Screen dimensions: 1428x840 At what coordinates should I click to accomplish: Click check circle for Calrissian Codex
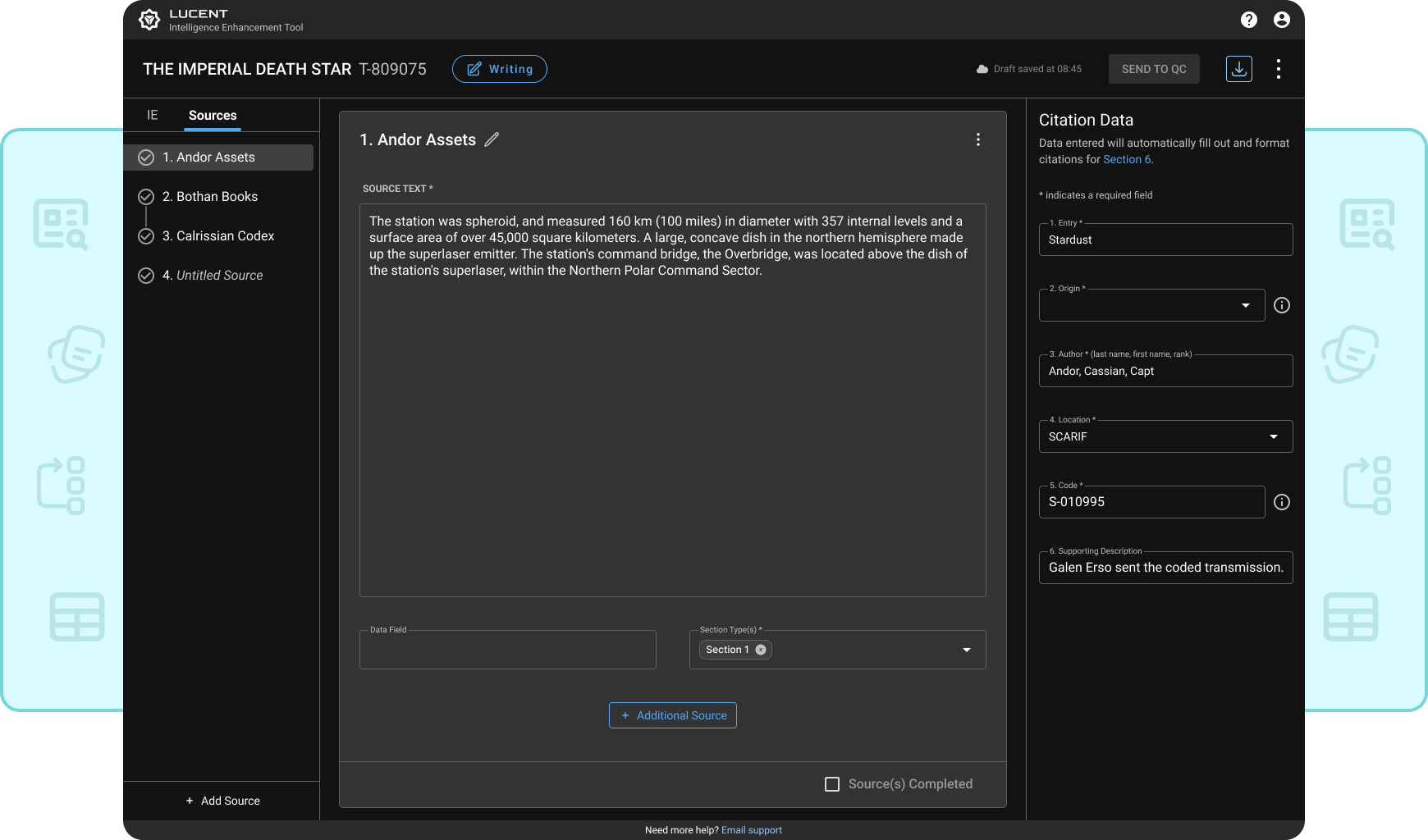(x=146, y=236)
